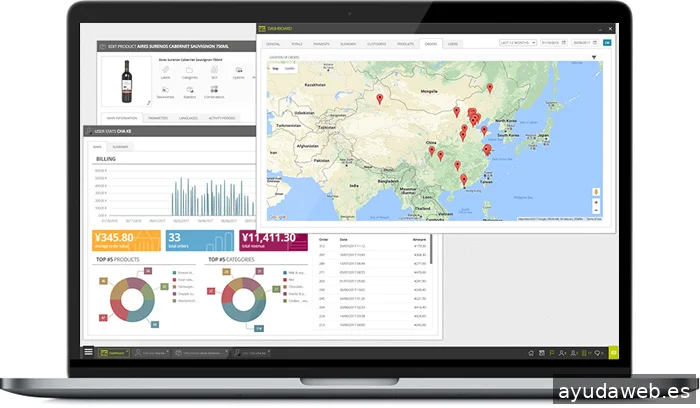Open the Summary tab in Dashboard window
Screen dimensions: 700x408
348,44
